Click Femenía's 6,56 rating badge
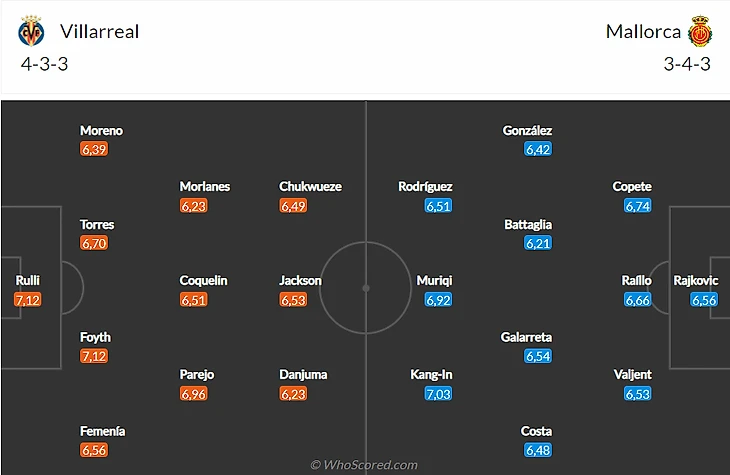This screenshot has width=730, height=475. click(x=95, y=450)
